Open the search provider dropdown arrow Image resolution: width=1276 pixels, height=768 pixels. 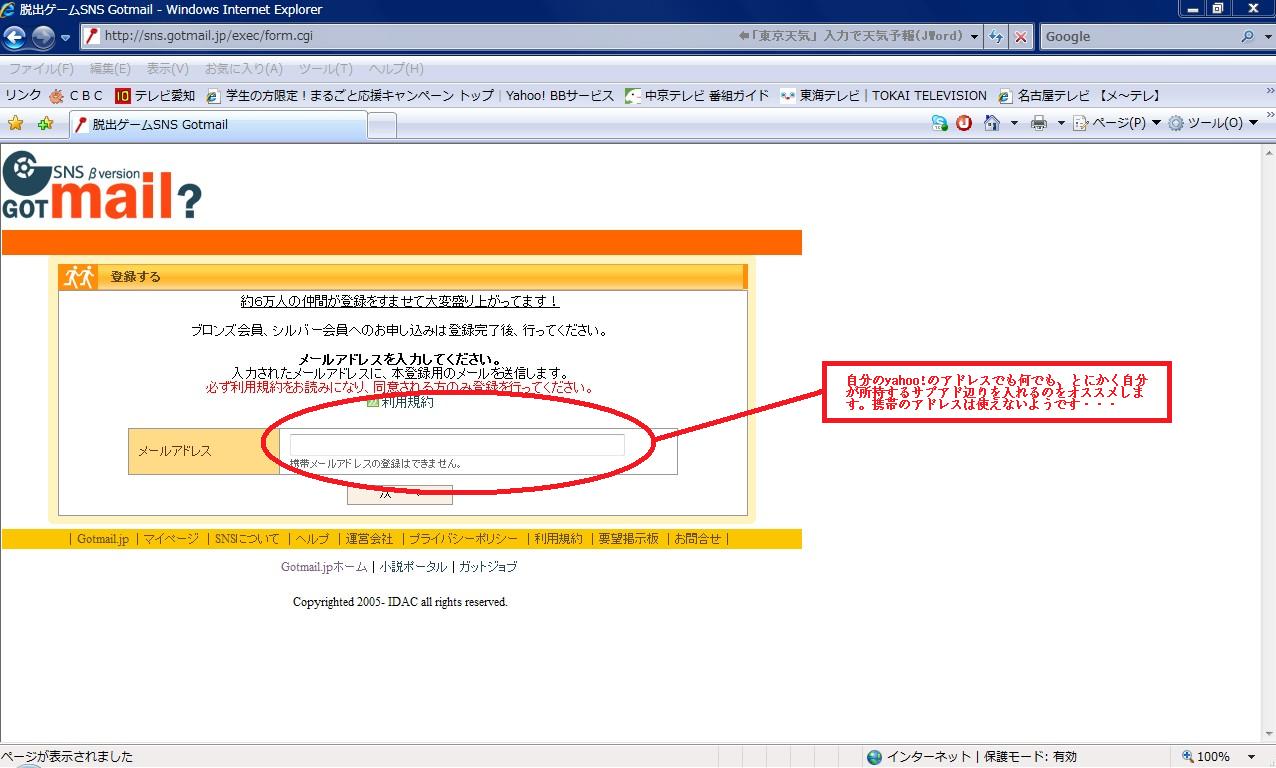(x=1266, y=37)
